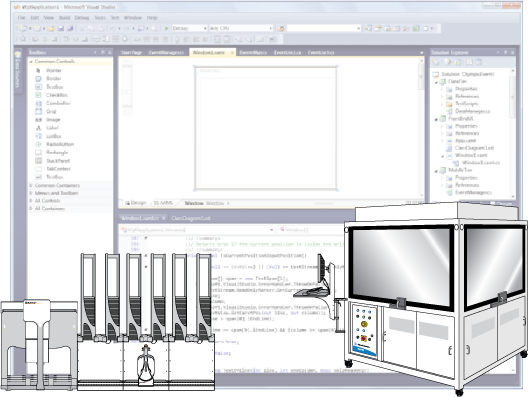Pick the CheckBox control icon in Toolbox
Viewport: 528px width, 397px height.
pyautogui.click(x=38, y=95)
